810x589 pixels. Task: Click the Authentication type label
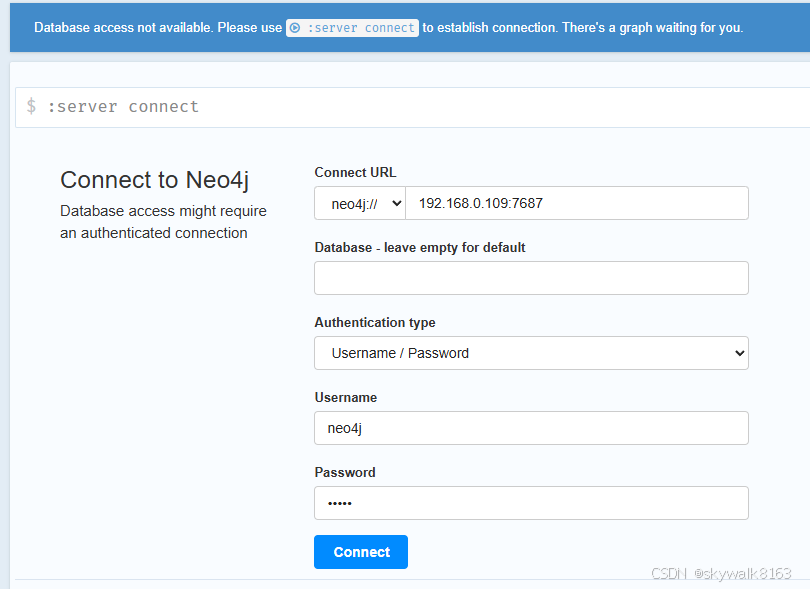pyautogui.click(x=375, y=322)
